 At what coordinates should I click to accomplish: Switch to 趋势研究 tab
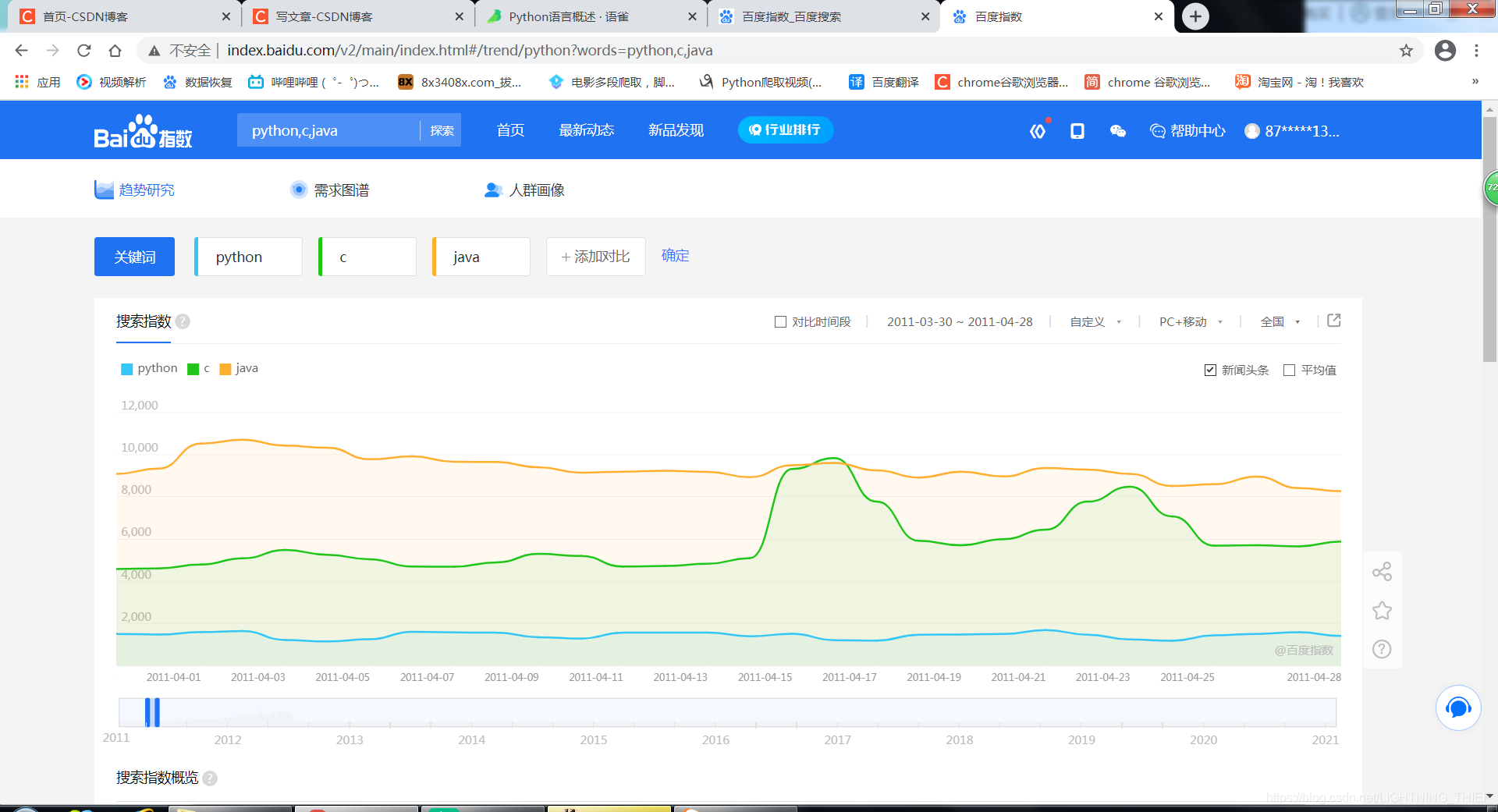pyautogui.click(x=134, y=190)
